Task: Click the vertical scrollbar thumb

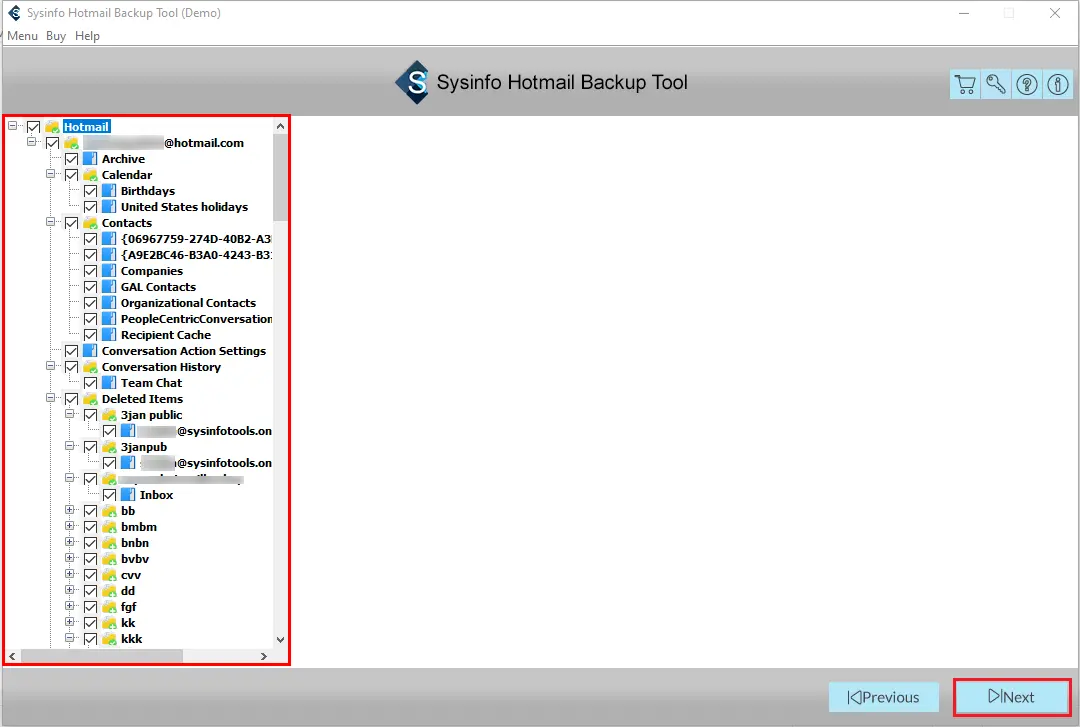Action: point(280,178)
